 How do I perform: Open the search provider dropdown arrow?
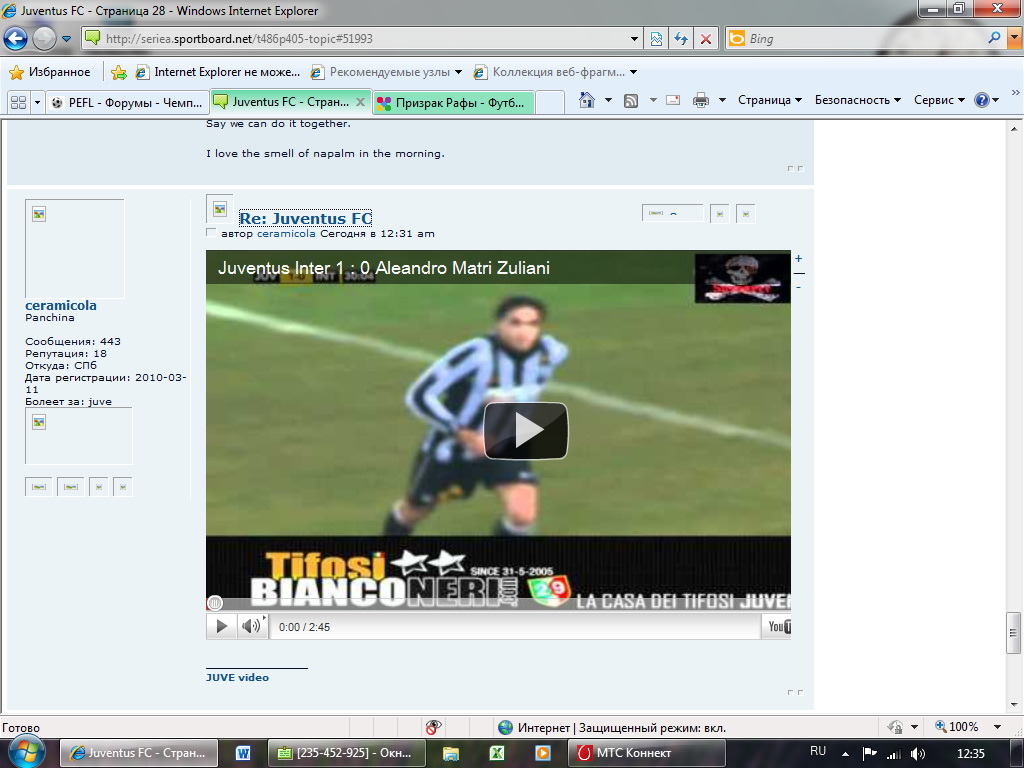1014,39
